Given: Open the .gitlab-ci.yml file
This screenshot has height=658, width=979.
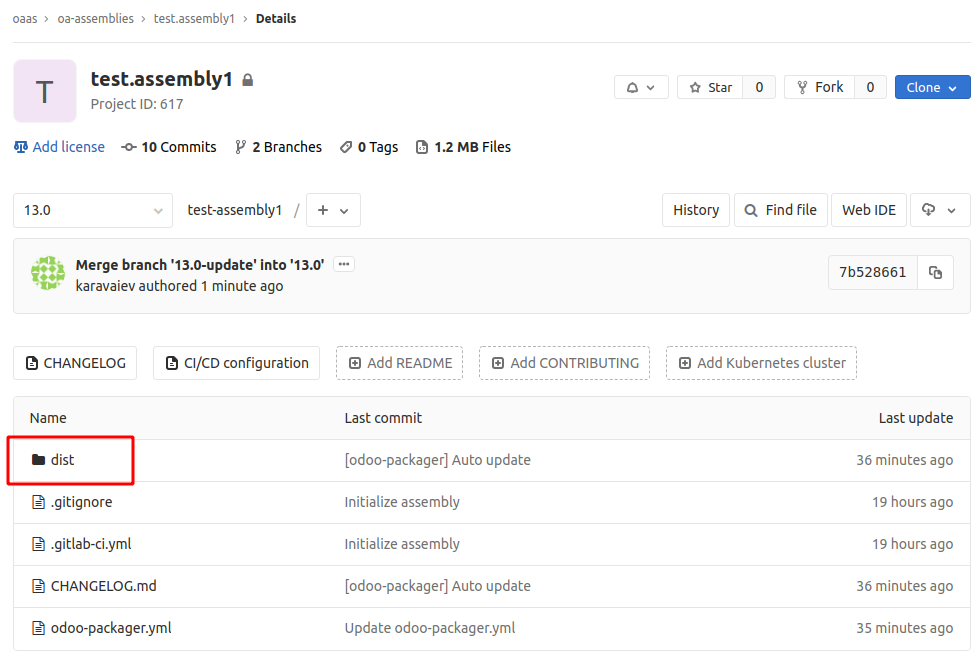Looking at the screenshot, I should click(x=91, y=544).
